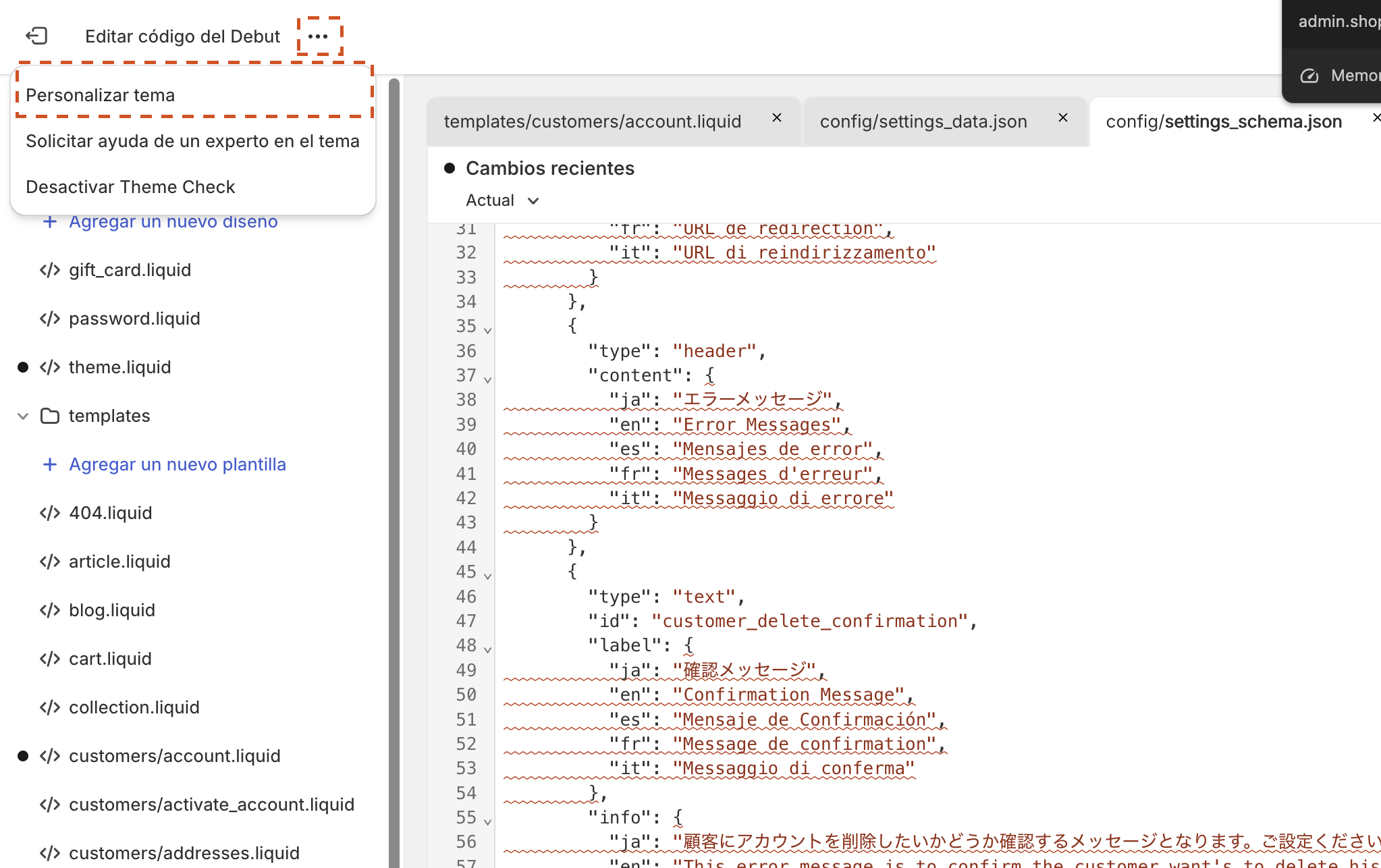The height and width of the screenshot is (868, 1381).
Task: Fold code block at line 55
Action: click(x=487, y=821)
